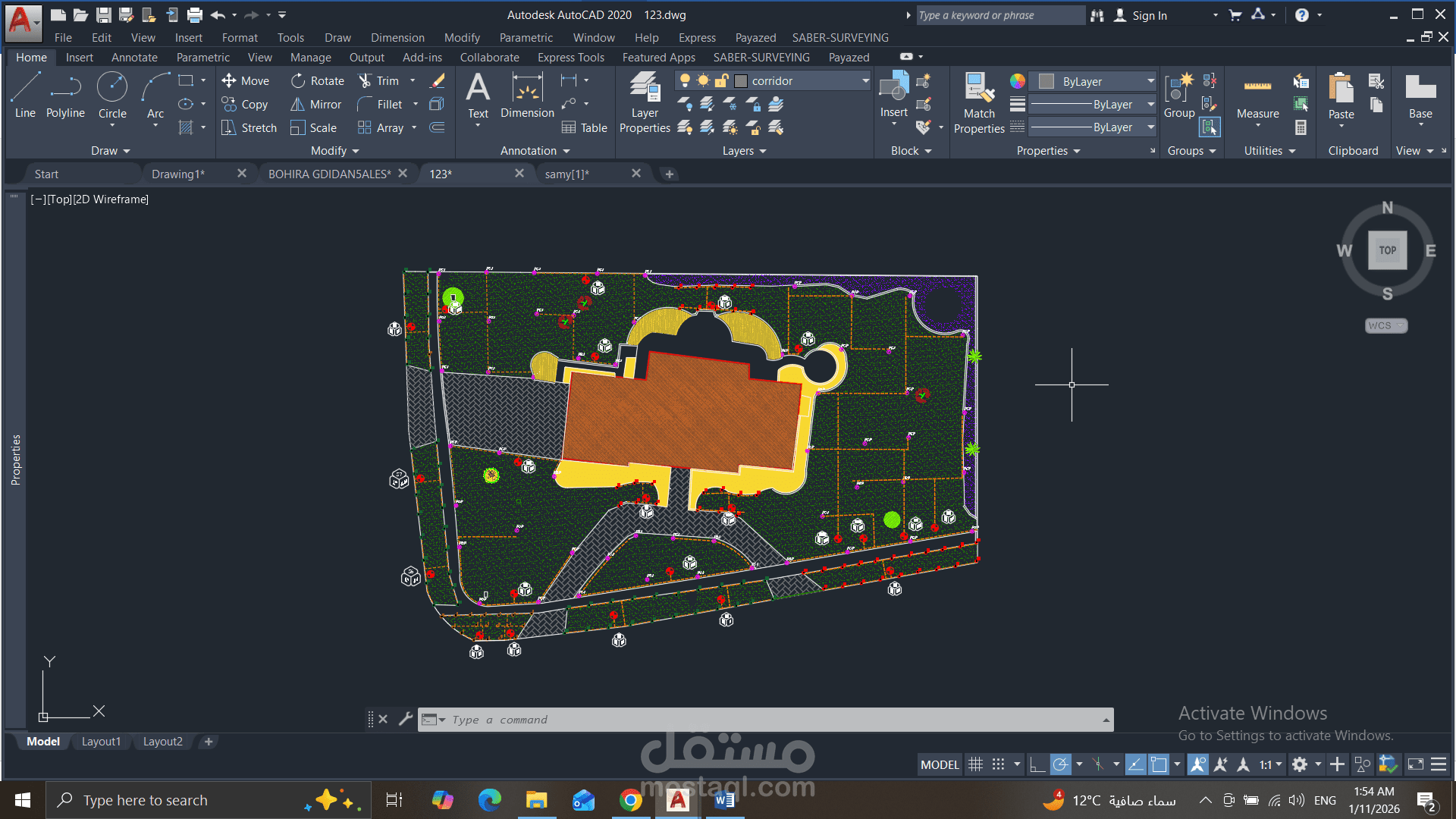
Task: Toggle ortho mode in status bar
Action: click(1037, 764)
